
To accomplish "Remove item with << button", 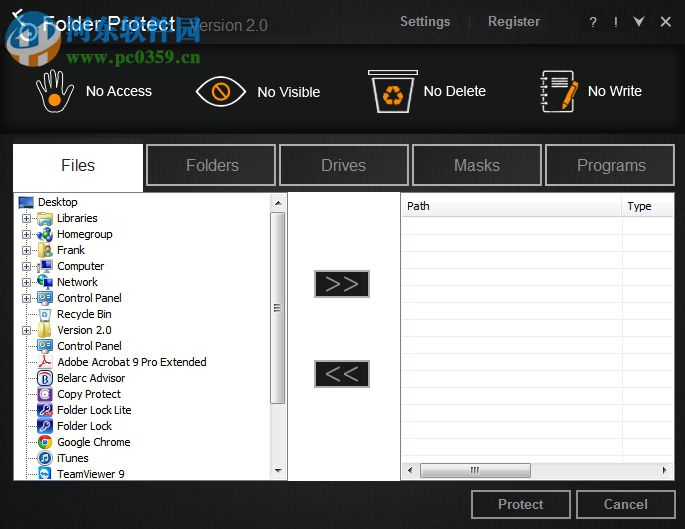I will click(342, 374).
